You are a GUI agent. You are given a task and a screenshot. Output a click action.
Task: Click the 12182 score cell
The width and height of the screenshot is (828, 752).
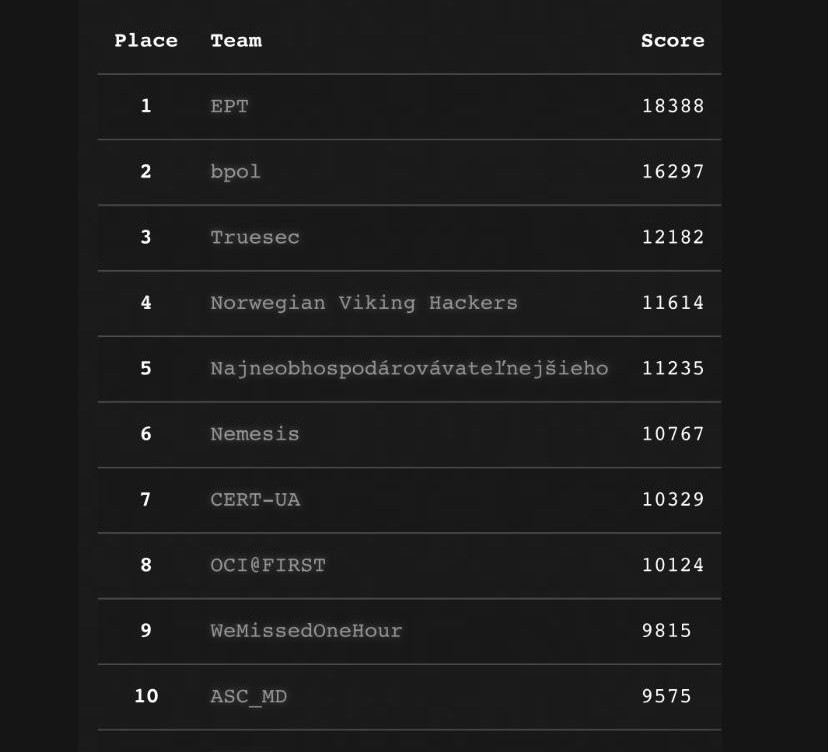673,237
